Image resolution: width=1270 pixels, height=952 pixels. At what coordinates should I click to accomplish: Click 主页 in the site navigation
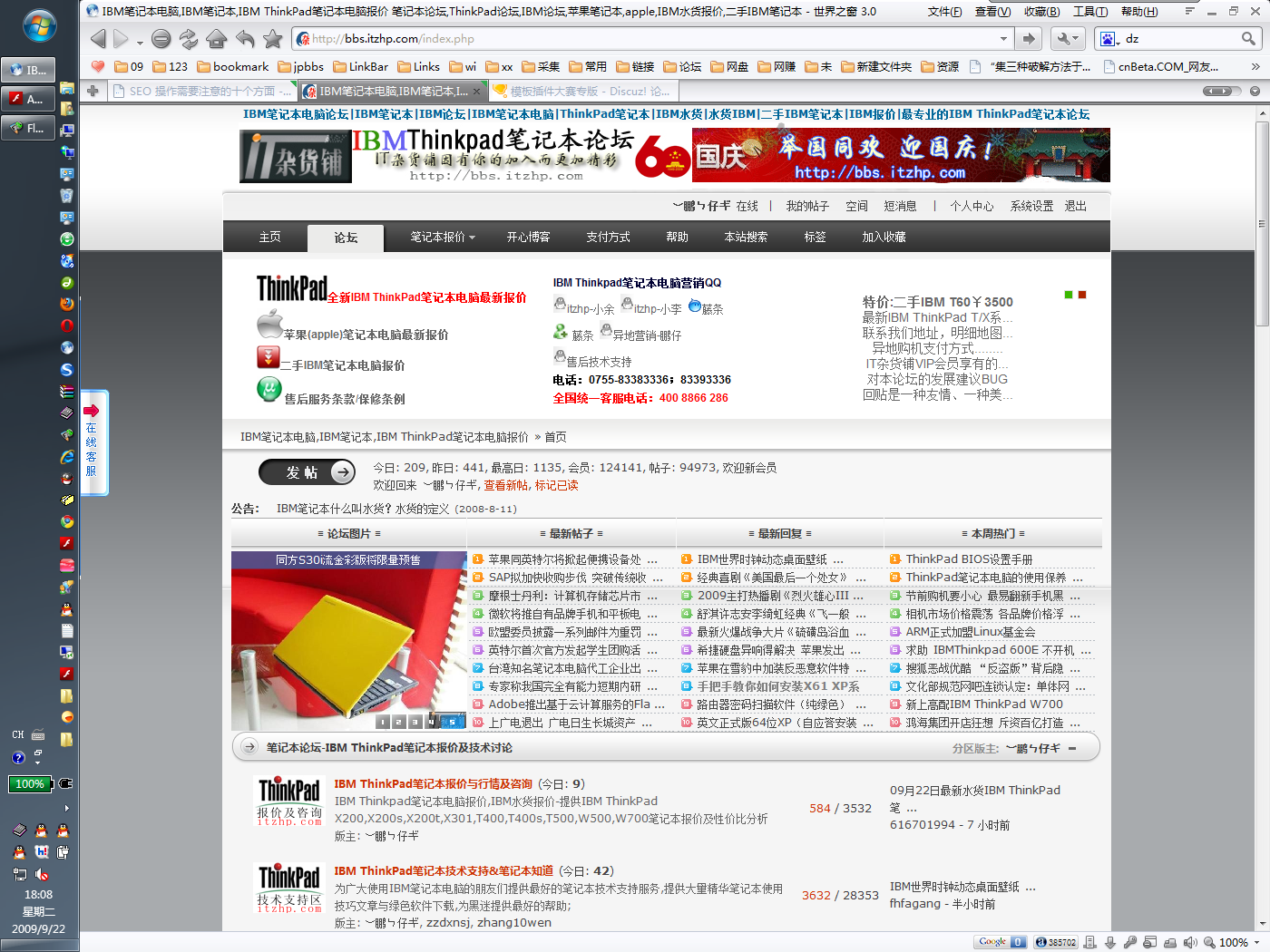(269, 237)
